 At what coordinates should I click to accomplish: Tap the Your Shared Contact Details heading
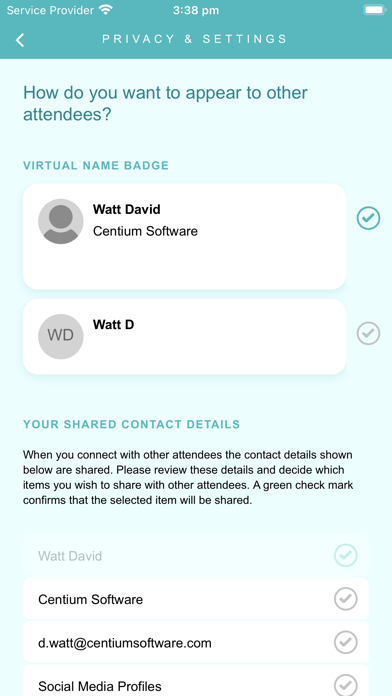click(131, 424)
